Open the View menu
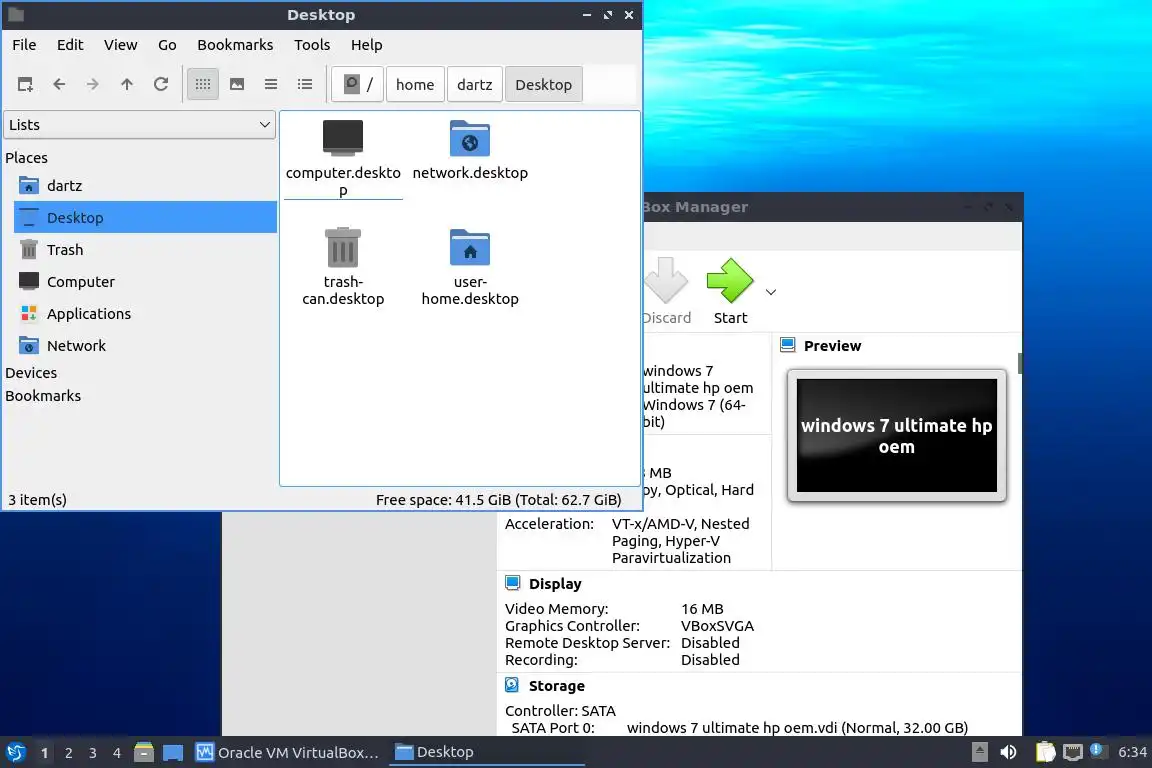Viewport: 1152px width, 768px height. click(x=120, y=45)
